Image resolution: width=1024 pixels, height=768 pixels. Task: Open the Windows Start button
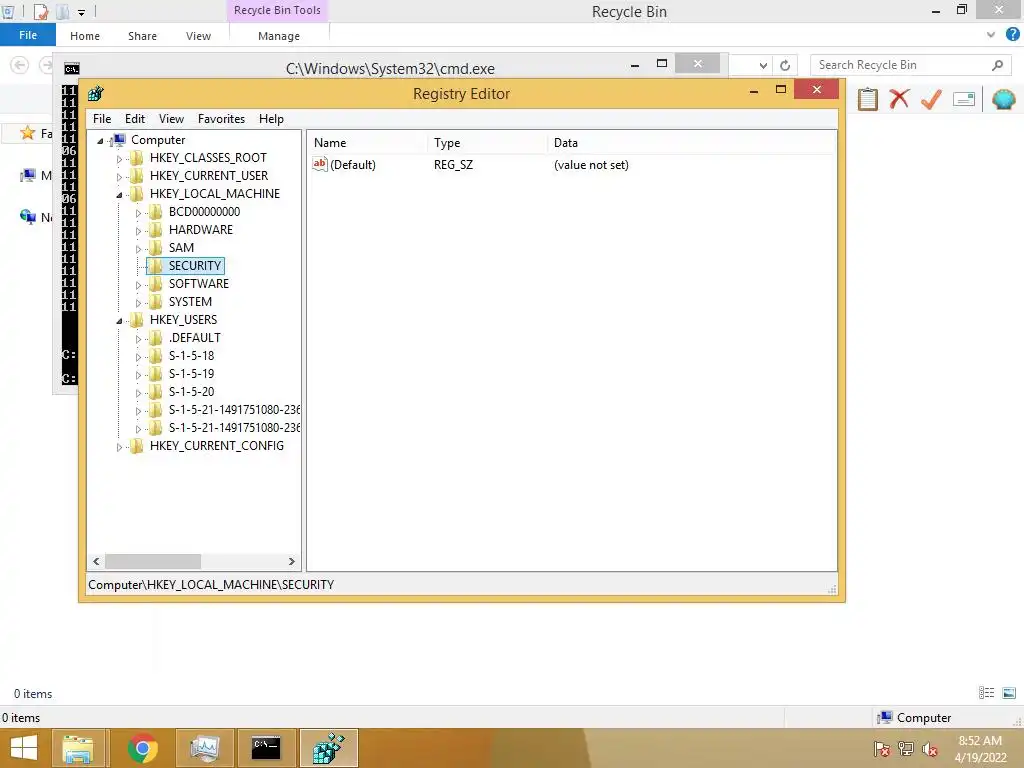(24, 748)
